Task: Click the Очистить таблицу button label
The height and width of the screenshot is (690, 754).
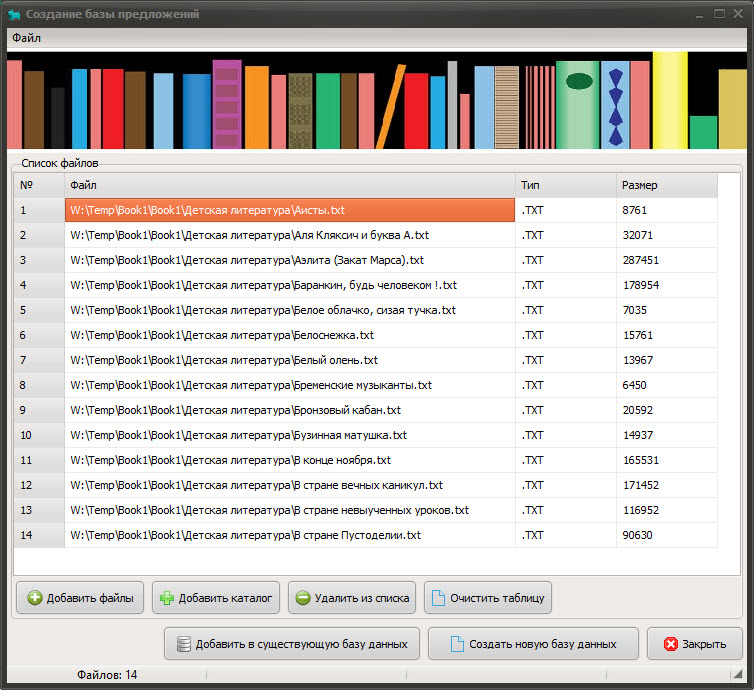Action: [497, 598]
